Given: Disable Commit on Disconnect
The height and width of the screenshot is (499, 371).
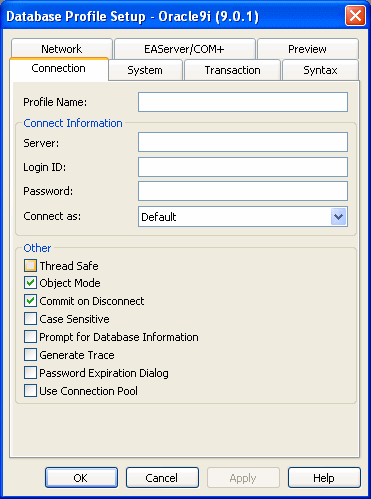Looking at the screenshot, I should [x=30, y=301].
